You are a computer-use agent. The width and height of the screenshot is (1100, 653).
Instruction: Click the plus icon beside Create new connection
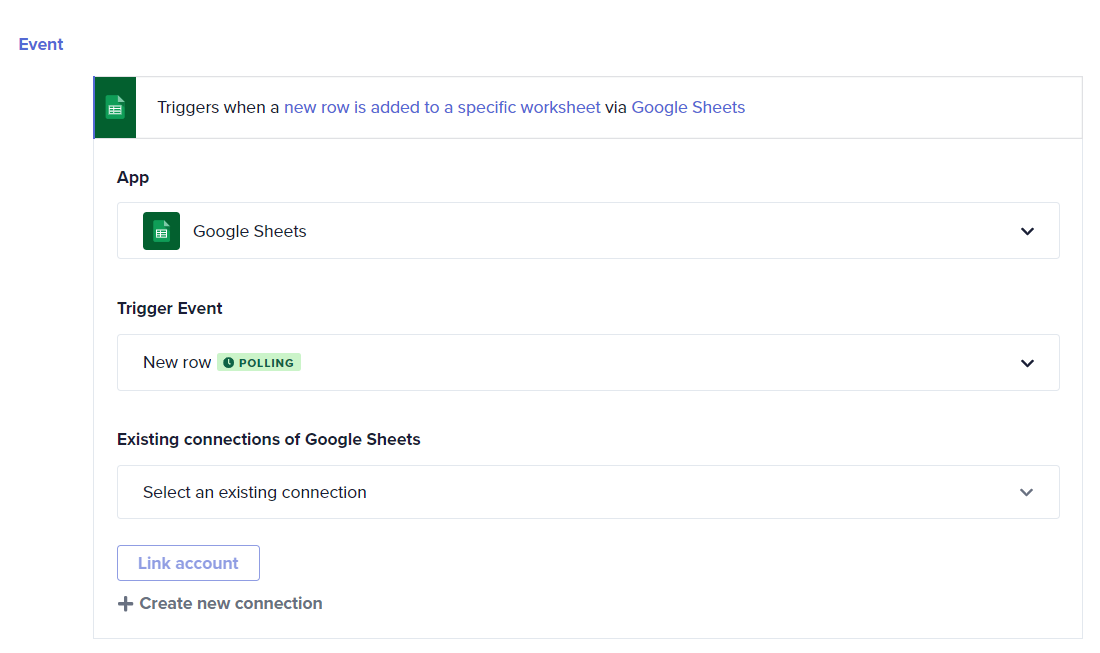[x=125, y=604]
